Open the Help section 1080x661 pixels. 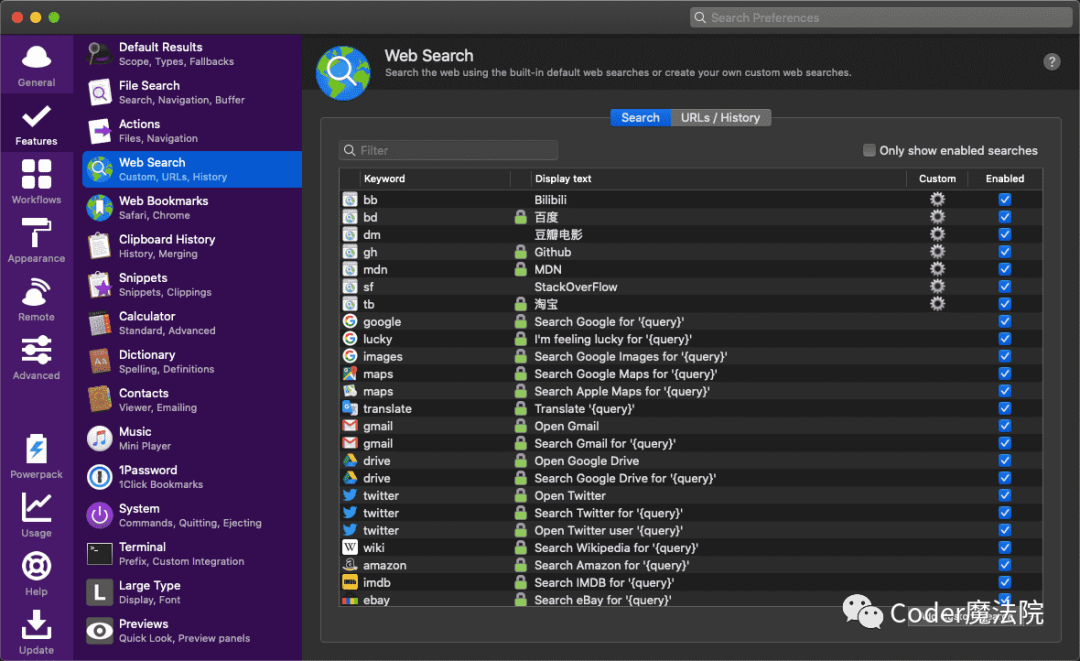click(37, 574)
